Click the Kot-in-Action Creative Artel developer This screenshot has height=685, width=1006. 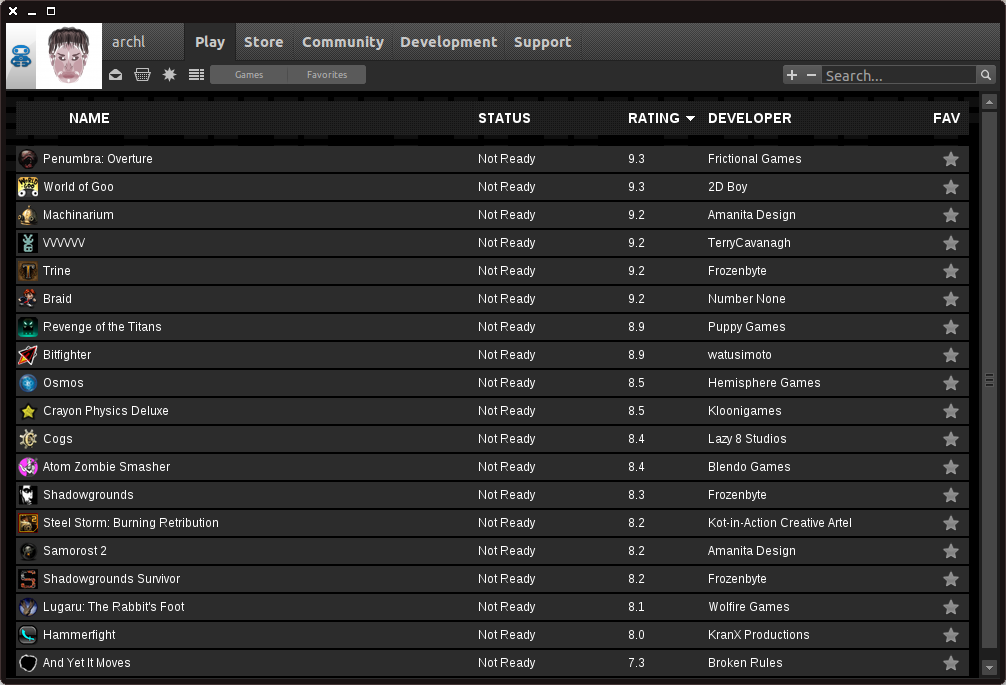click(x=780, y=523)
